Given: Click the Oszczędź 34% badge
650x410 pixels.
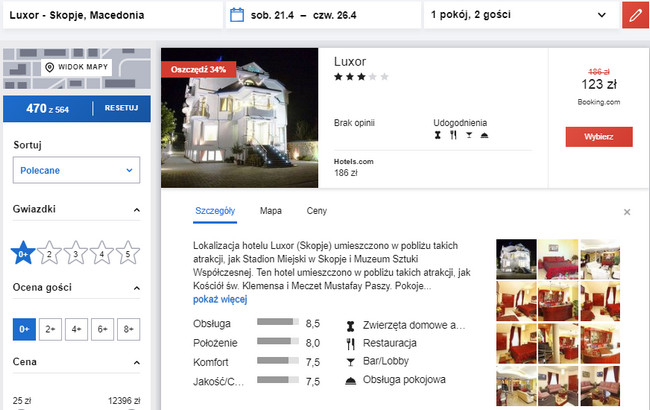Looking at the screenshot, I should 199,70.
